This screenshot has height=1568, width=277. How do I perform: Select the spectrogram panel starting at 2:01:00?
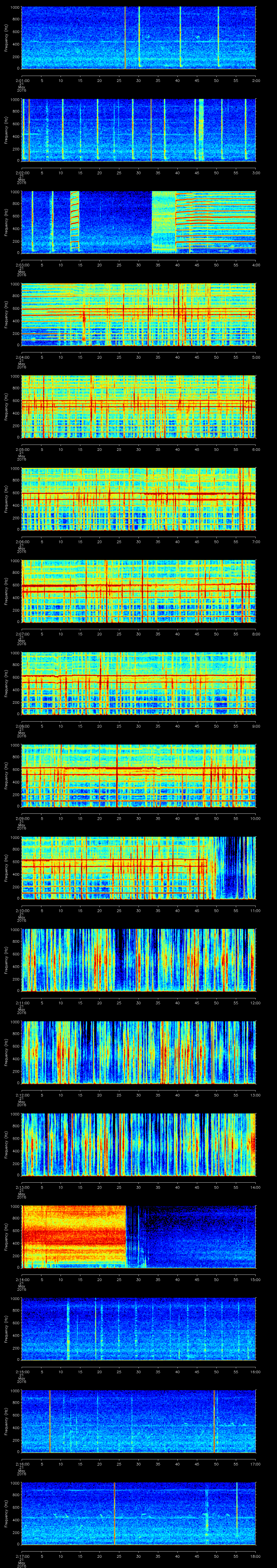pyautogui.click(x=139, y=38)
